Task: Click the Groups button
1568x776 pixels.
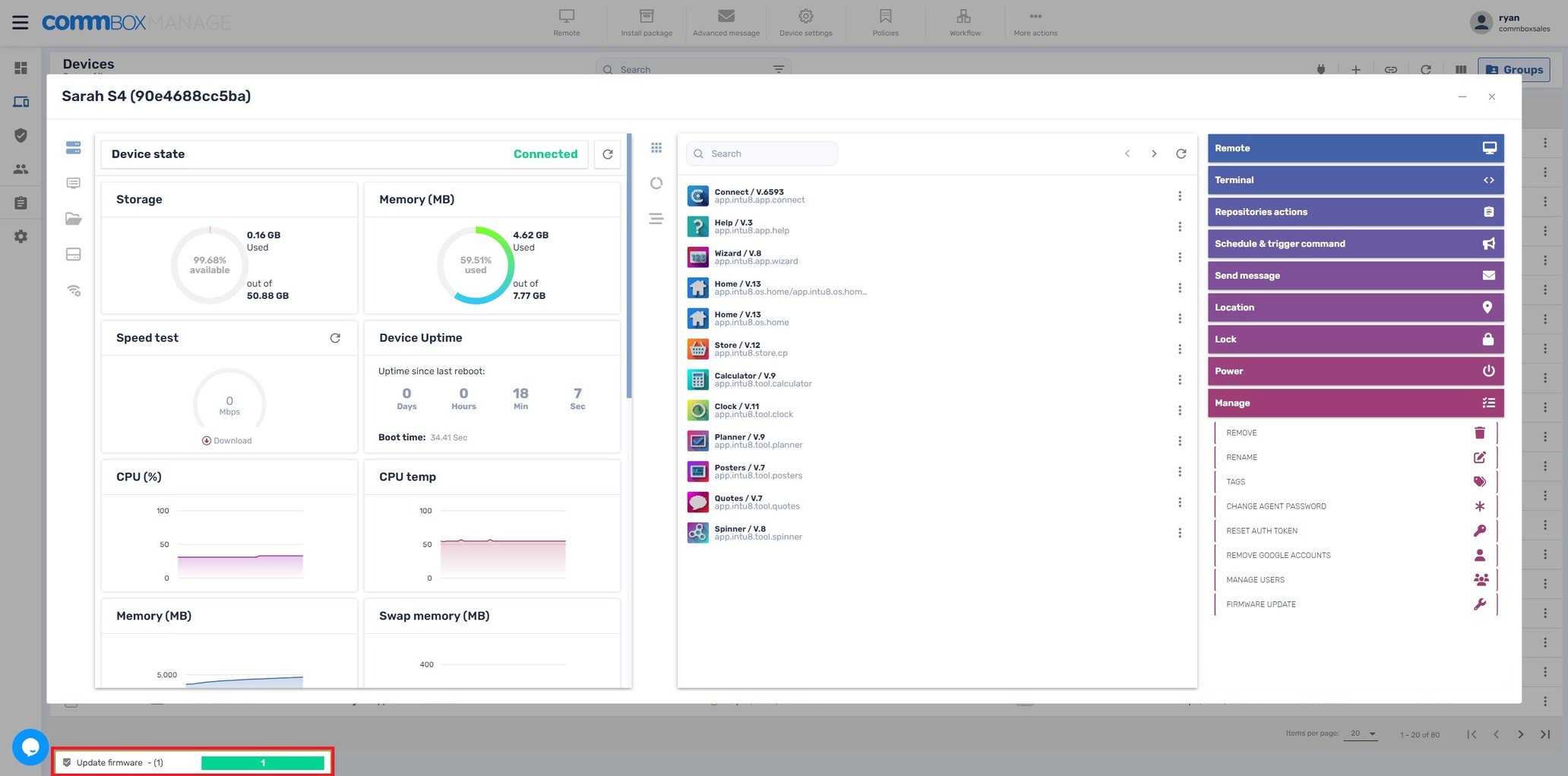Action: tap(1514, 69)
